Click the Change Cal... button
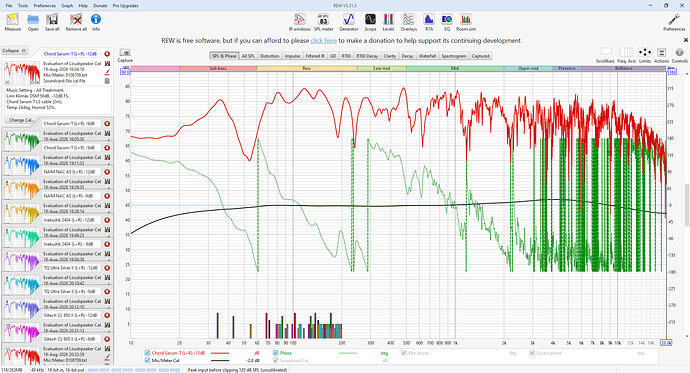Screen dimensions: 690x373 point(22,120)
